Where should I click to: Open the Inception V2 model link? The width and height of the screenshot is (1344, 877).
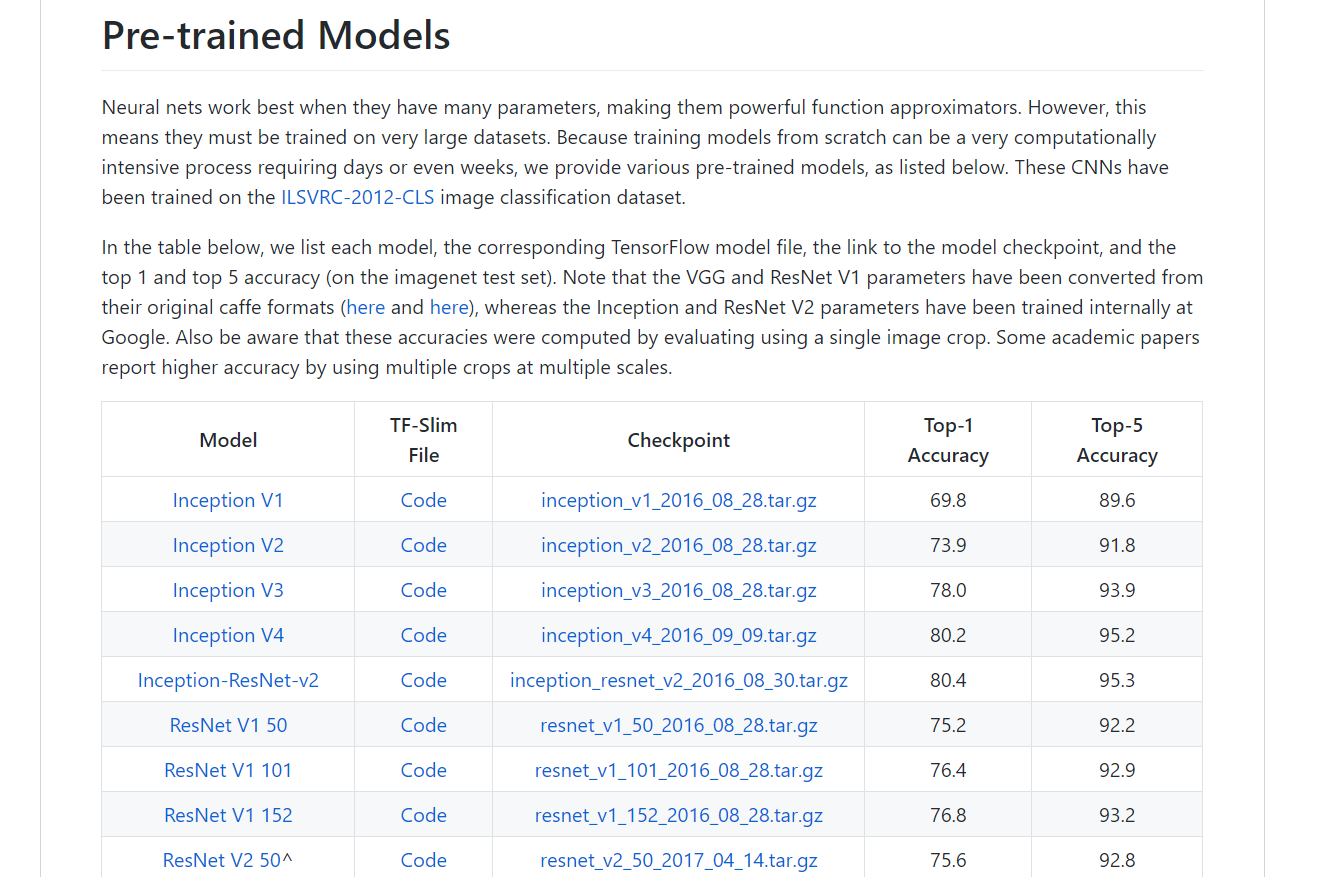pyautogui.click(x=228, y=545)
